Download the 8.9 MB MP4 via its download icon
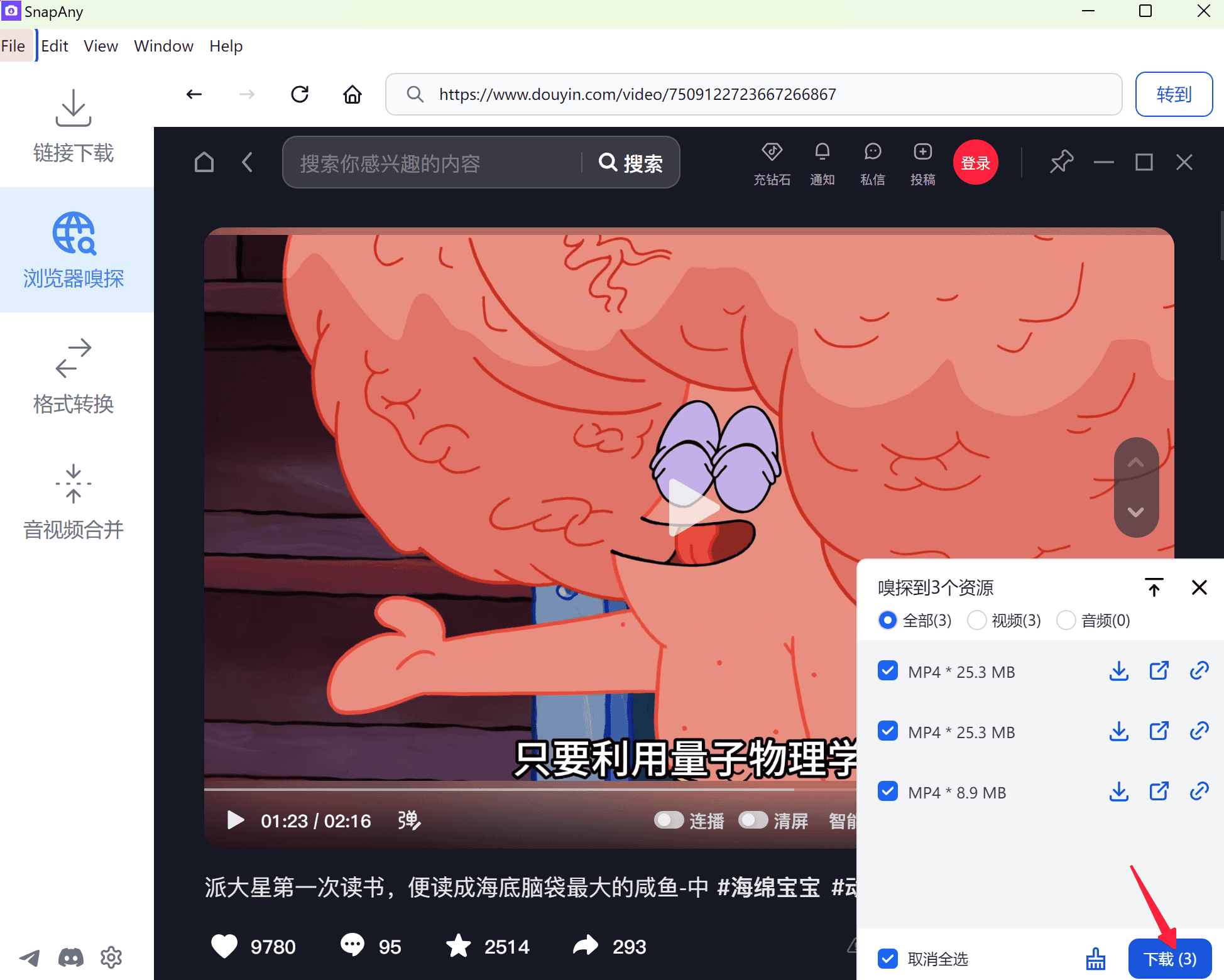1224x980 pixels. [1118, 792]
